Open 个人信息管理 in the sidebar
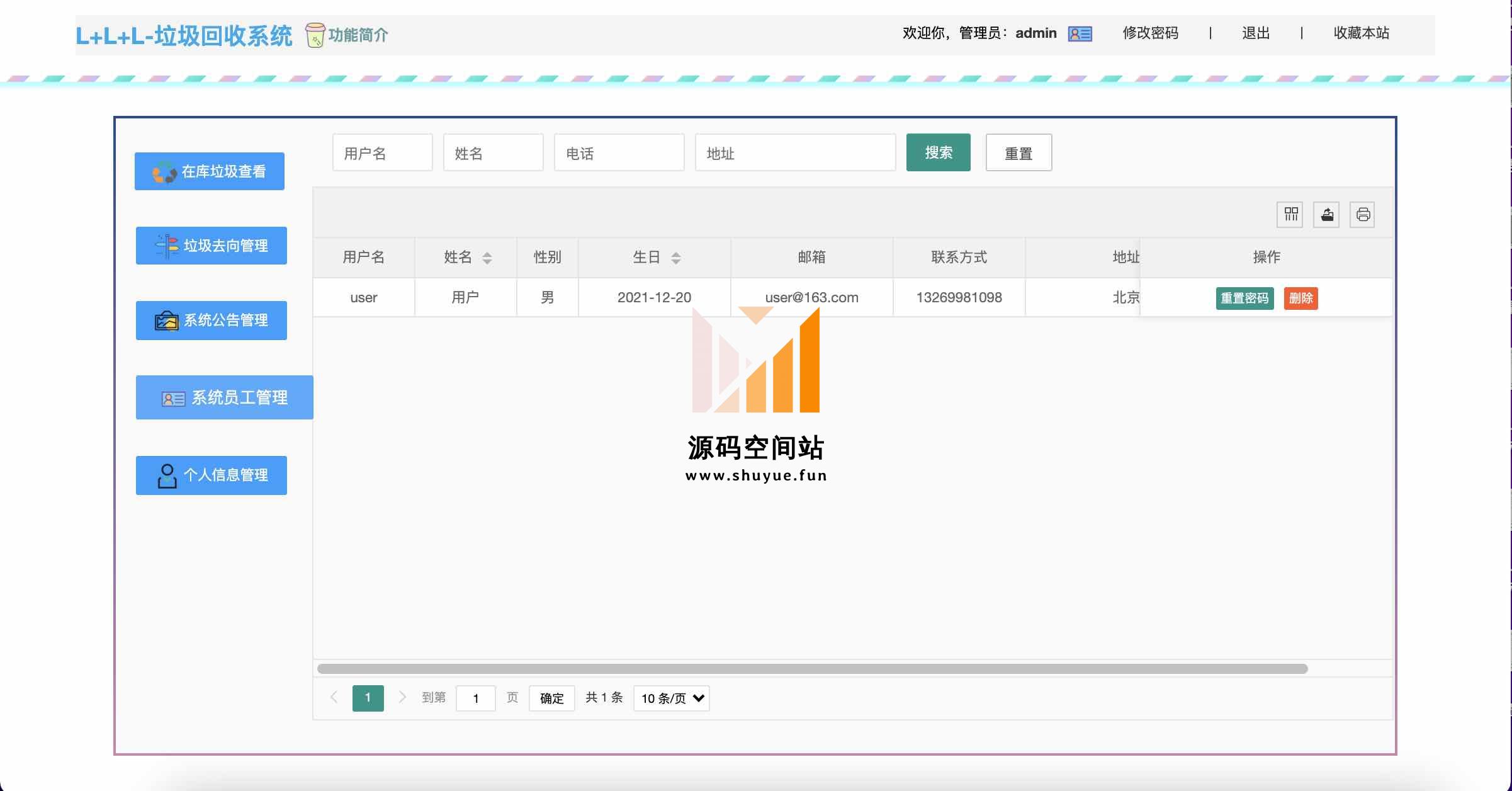Viewport: 1512px width, 791px height. [212, 475]
